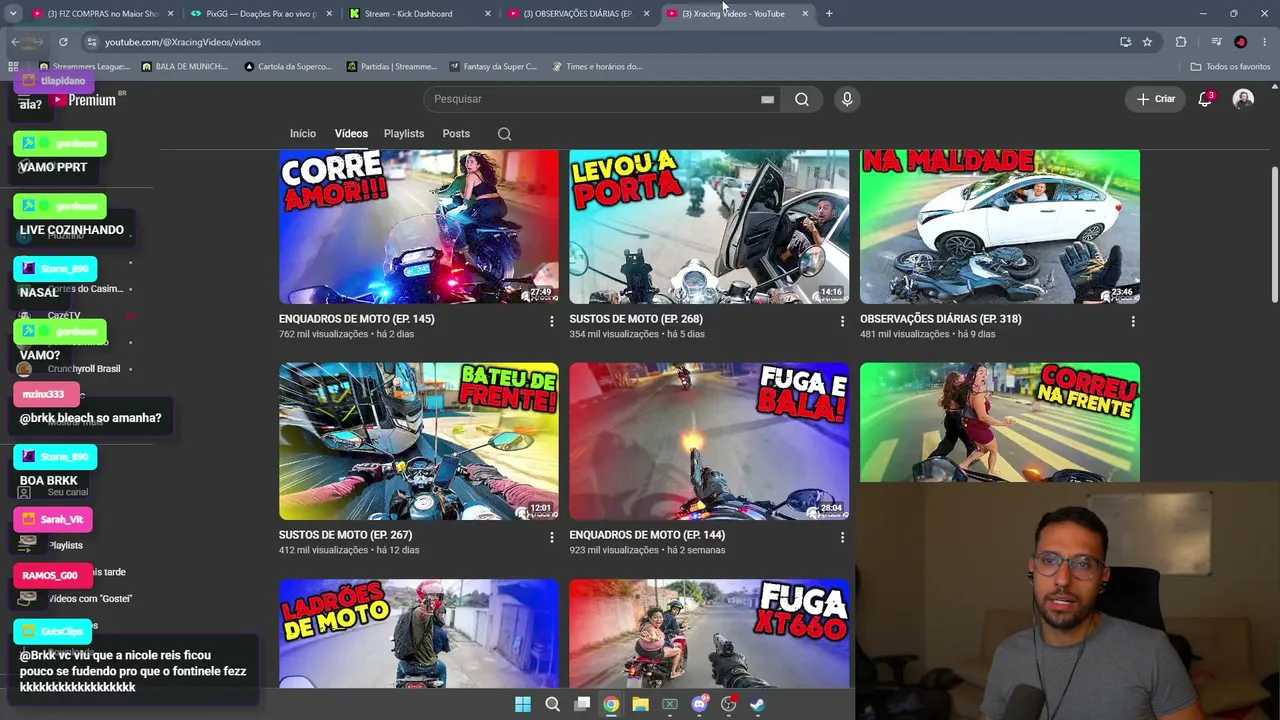Open Streammers League bookmark
Screen dimensions: 1280x720
84,67
